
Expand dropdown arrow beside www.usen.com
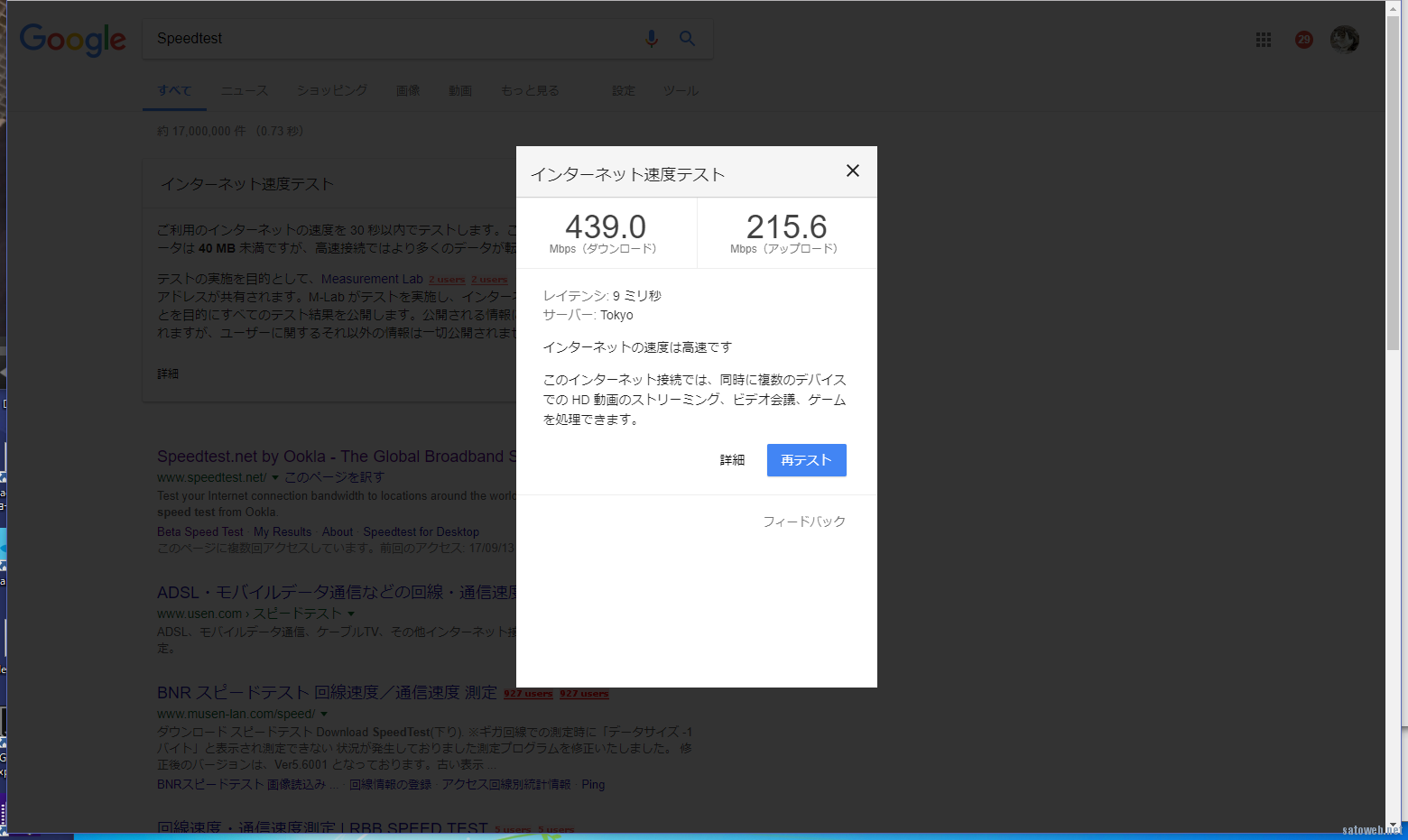351,614
